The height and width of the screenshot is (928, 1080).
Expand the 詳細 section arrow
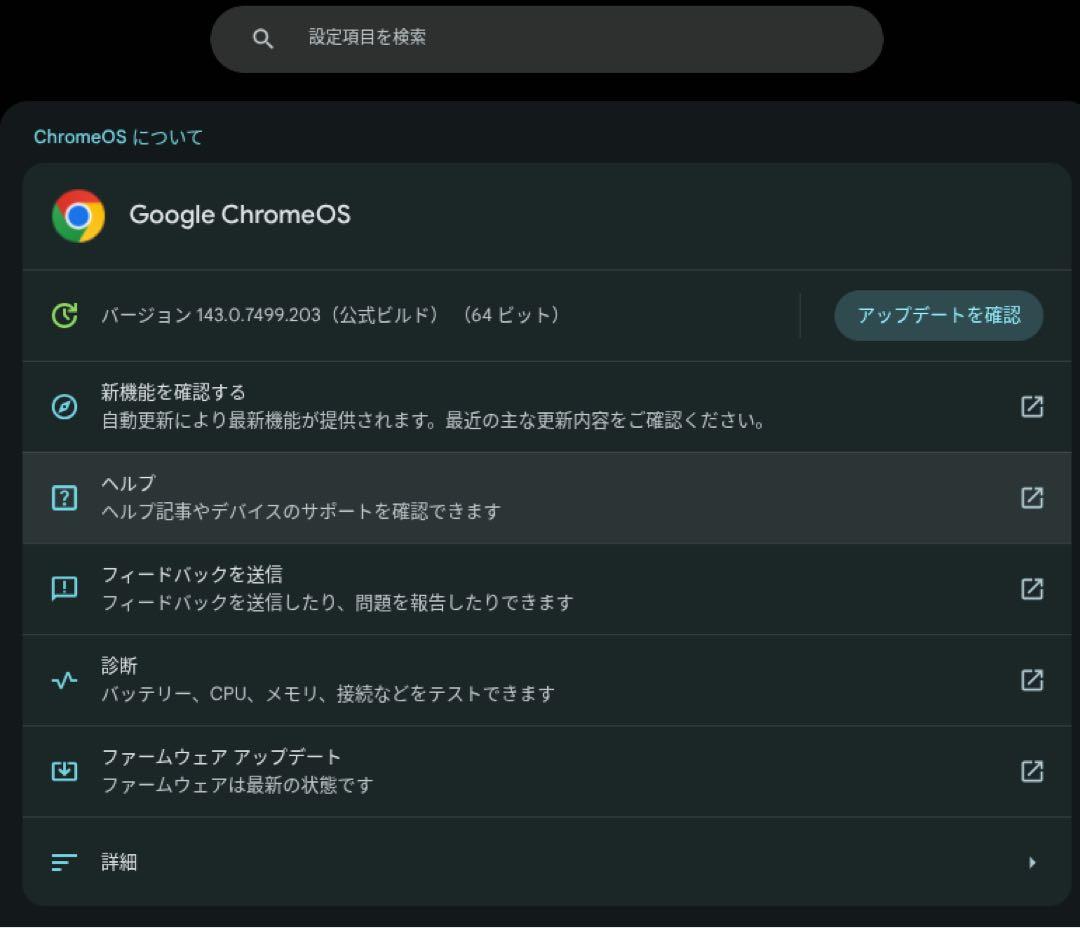tap(1032, 862)
